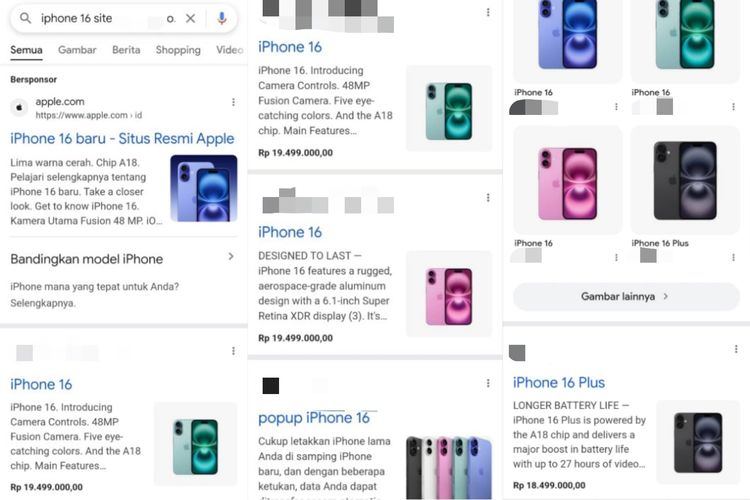Expand Bandingkan model iPhone chevron
The width and height of the screenshot is (750, 500).
pyautogui.click(x=231, y=256)
